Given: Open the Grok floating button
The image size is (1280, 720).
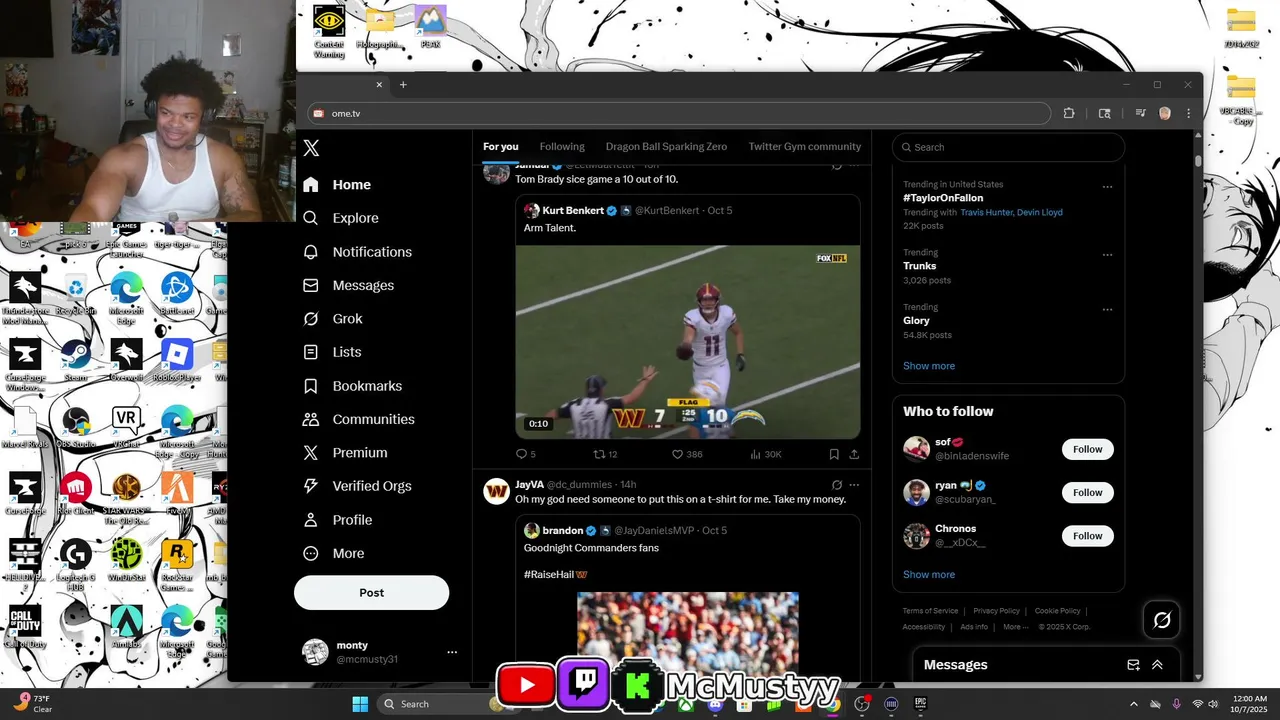Looking at the screenshot, I should coord(1162,620).
